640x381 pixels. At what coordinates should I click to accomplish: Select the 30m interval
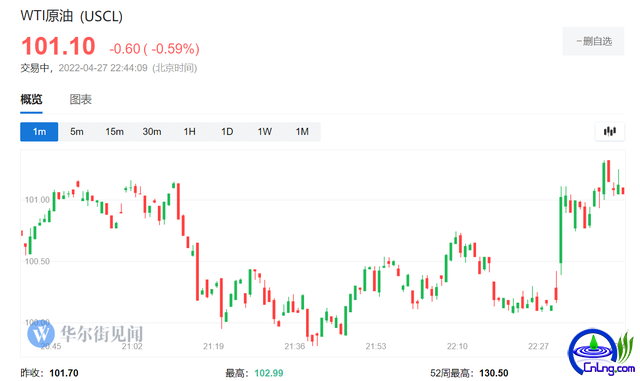pyautogui.click(x=152, y=131)
